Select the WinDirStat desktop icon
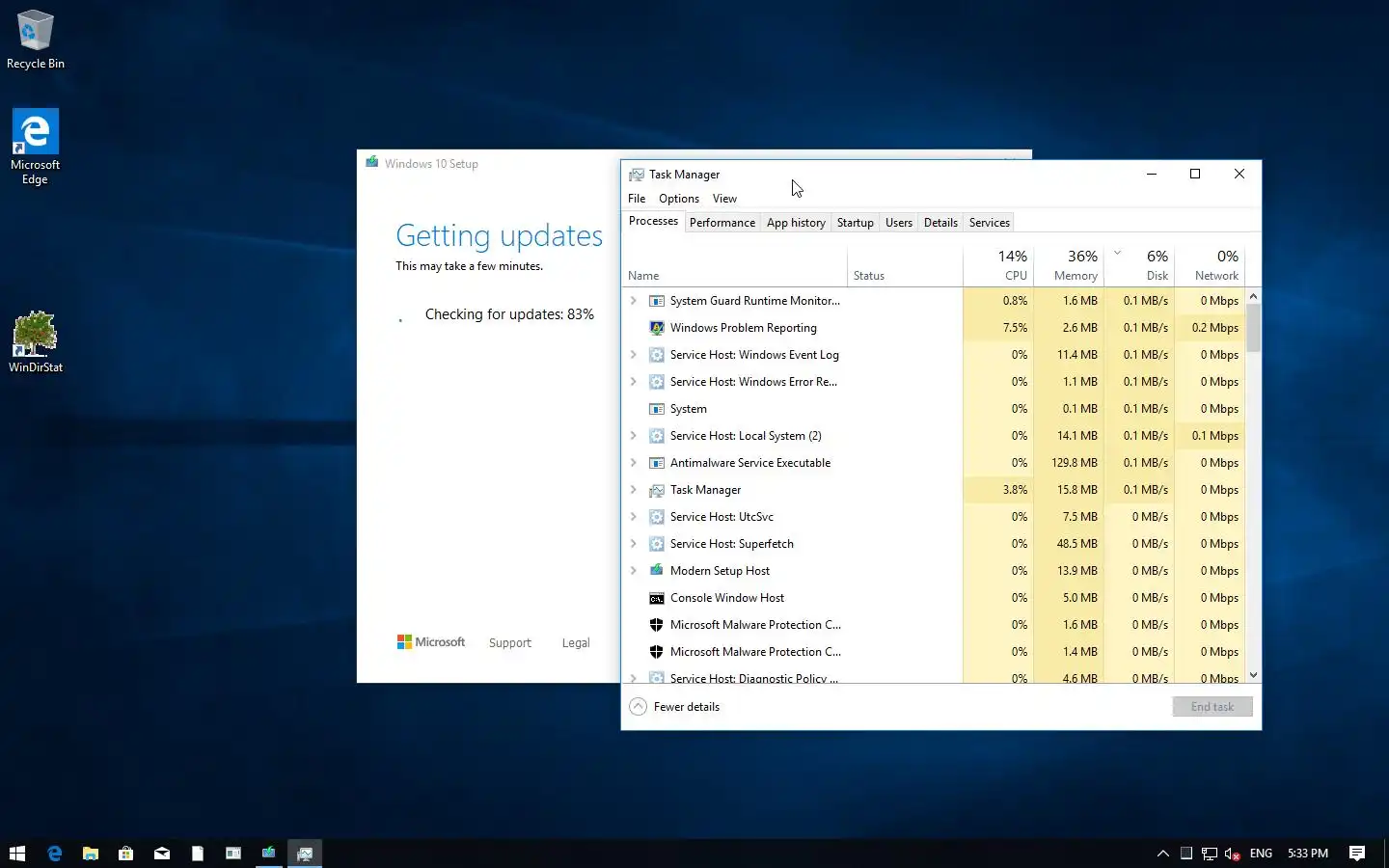1389x868 pixels. 36,341
